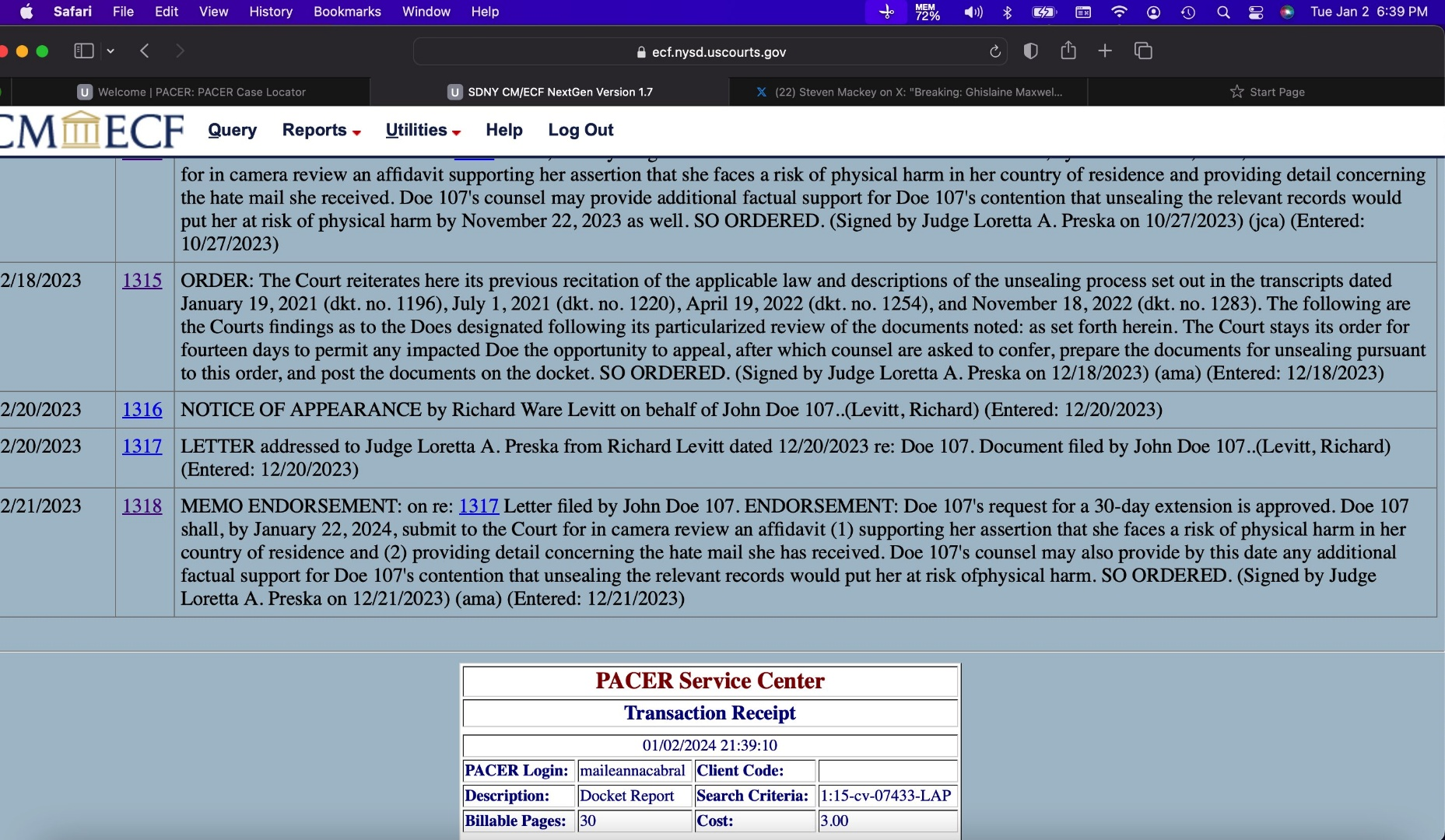
Task: Open the CM/ECF Help link
Action: point(504,130)
